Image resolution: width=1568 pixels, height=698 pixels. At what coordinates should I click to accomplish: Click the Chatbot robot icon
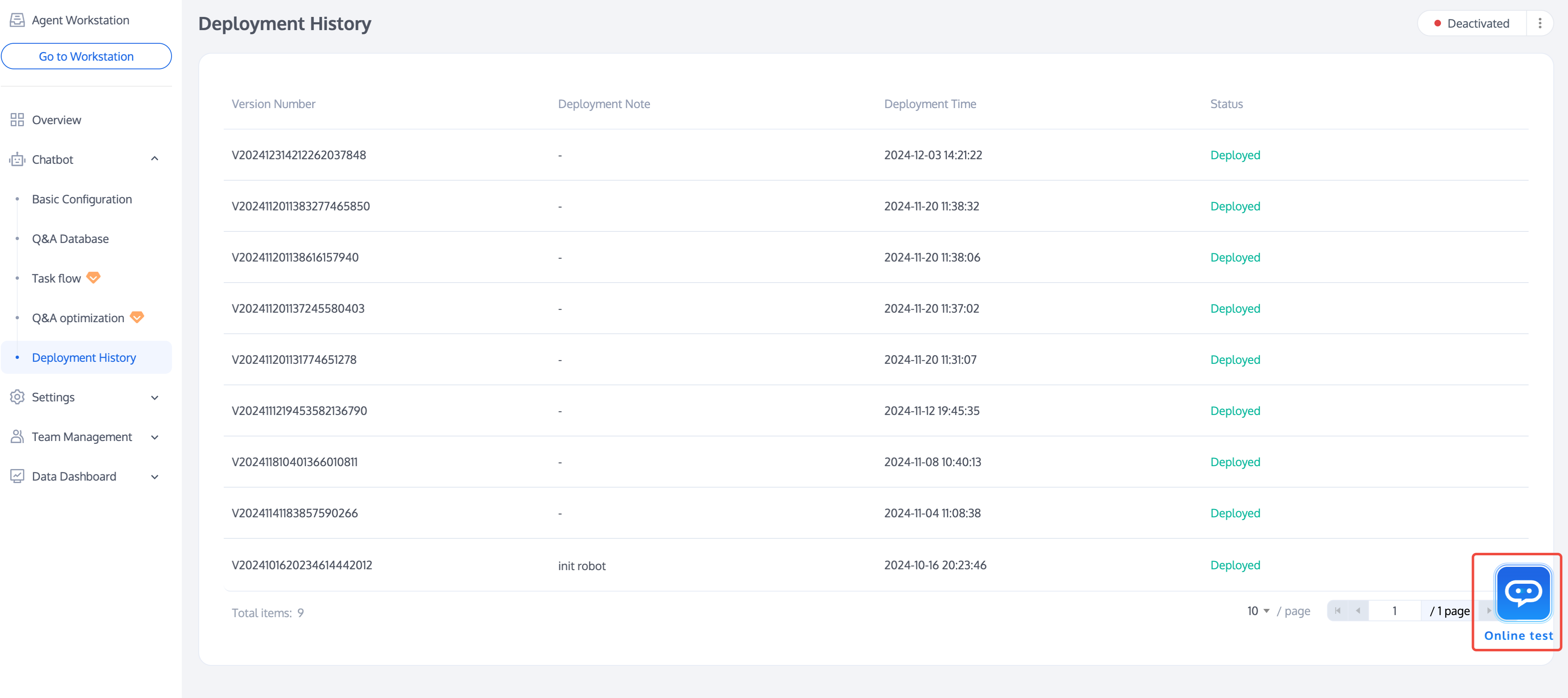coord(17,160)
